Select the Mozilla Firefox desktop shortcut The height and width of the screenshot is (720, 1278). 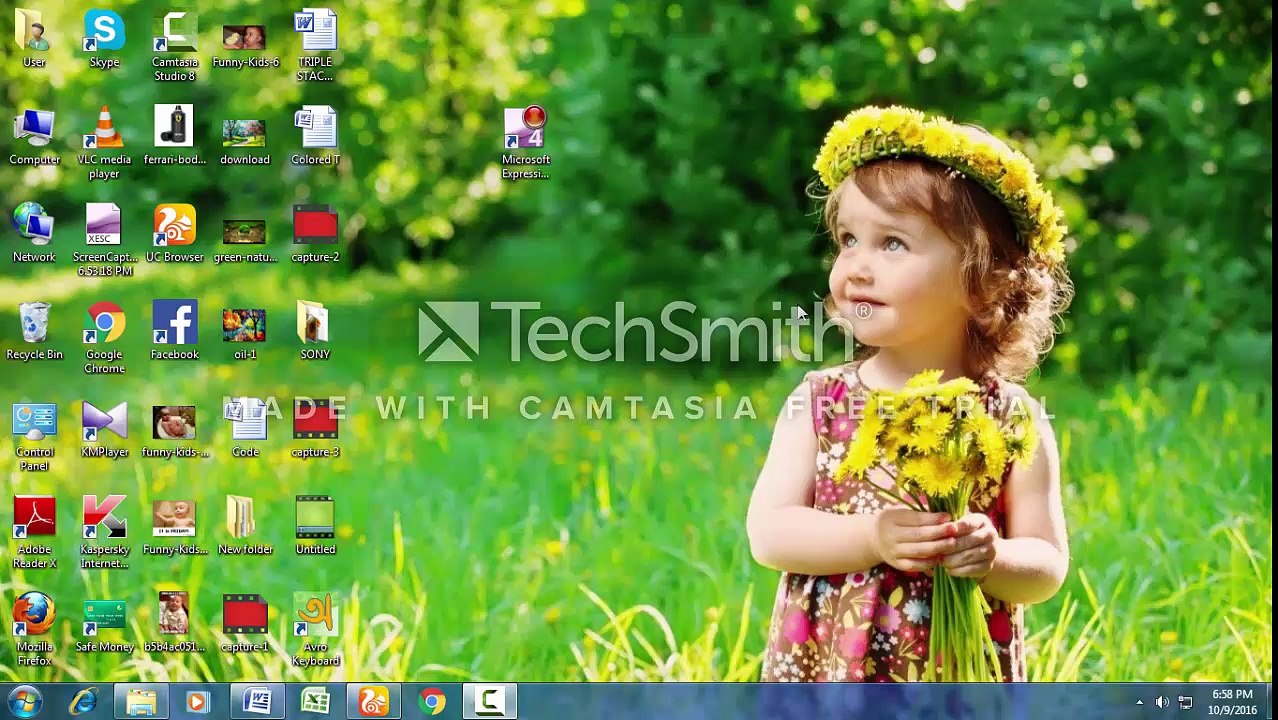[34, 631]
